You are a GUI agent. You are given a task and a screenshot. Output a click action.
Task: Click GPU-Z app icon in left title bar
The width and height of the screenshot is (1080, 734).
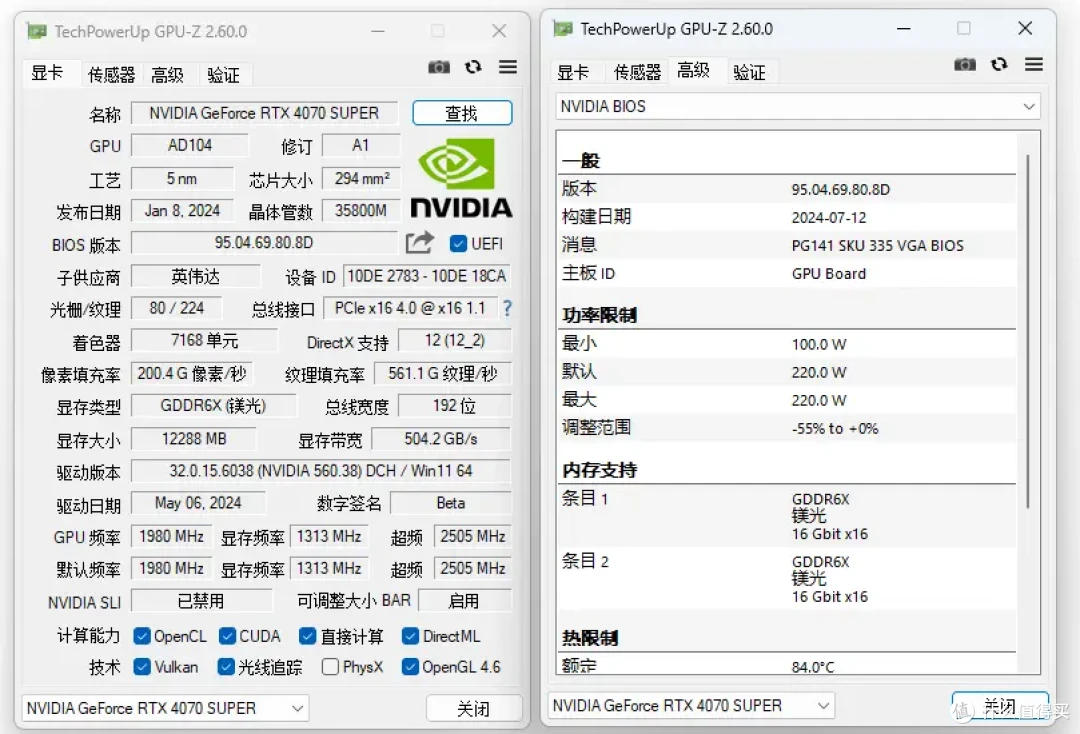37,31
